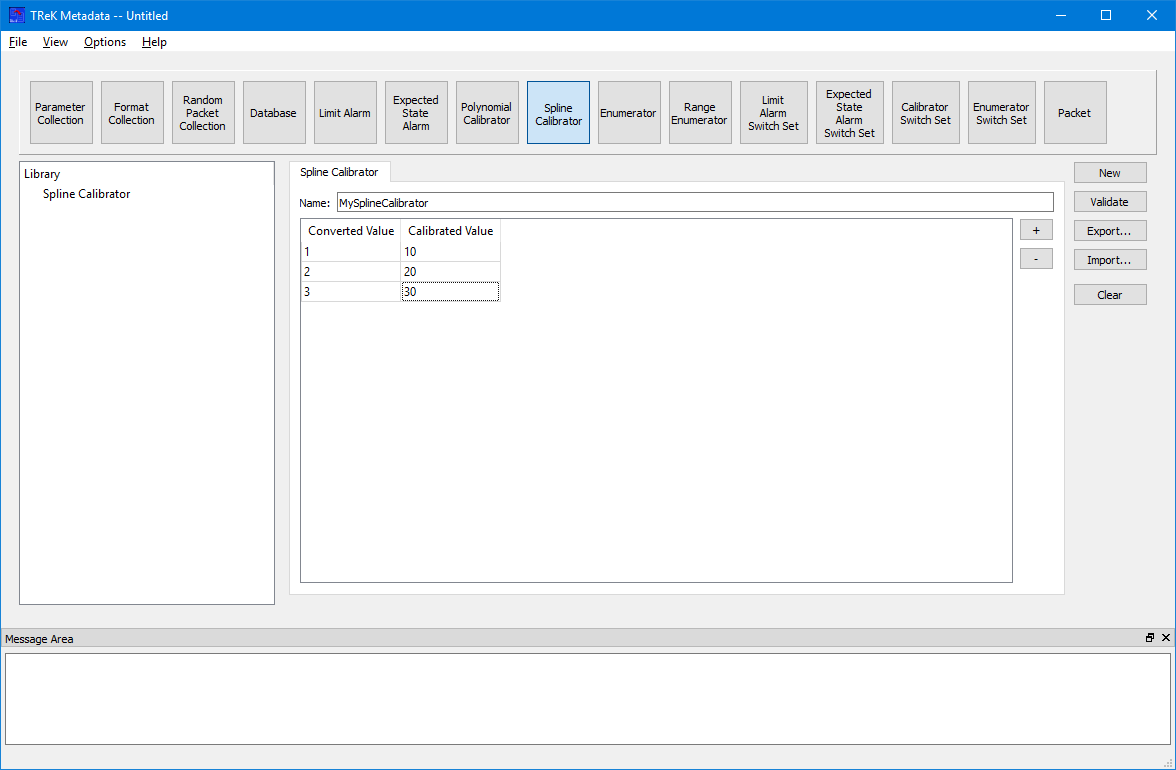
Task: Add a row with the plus button
Action: click(x=1036, y=230)
